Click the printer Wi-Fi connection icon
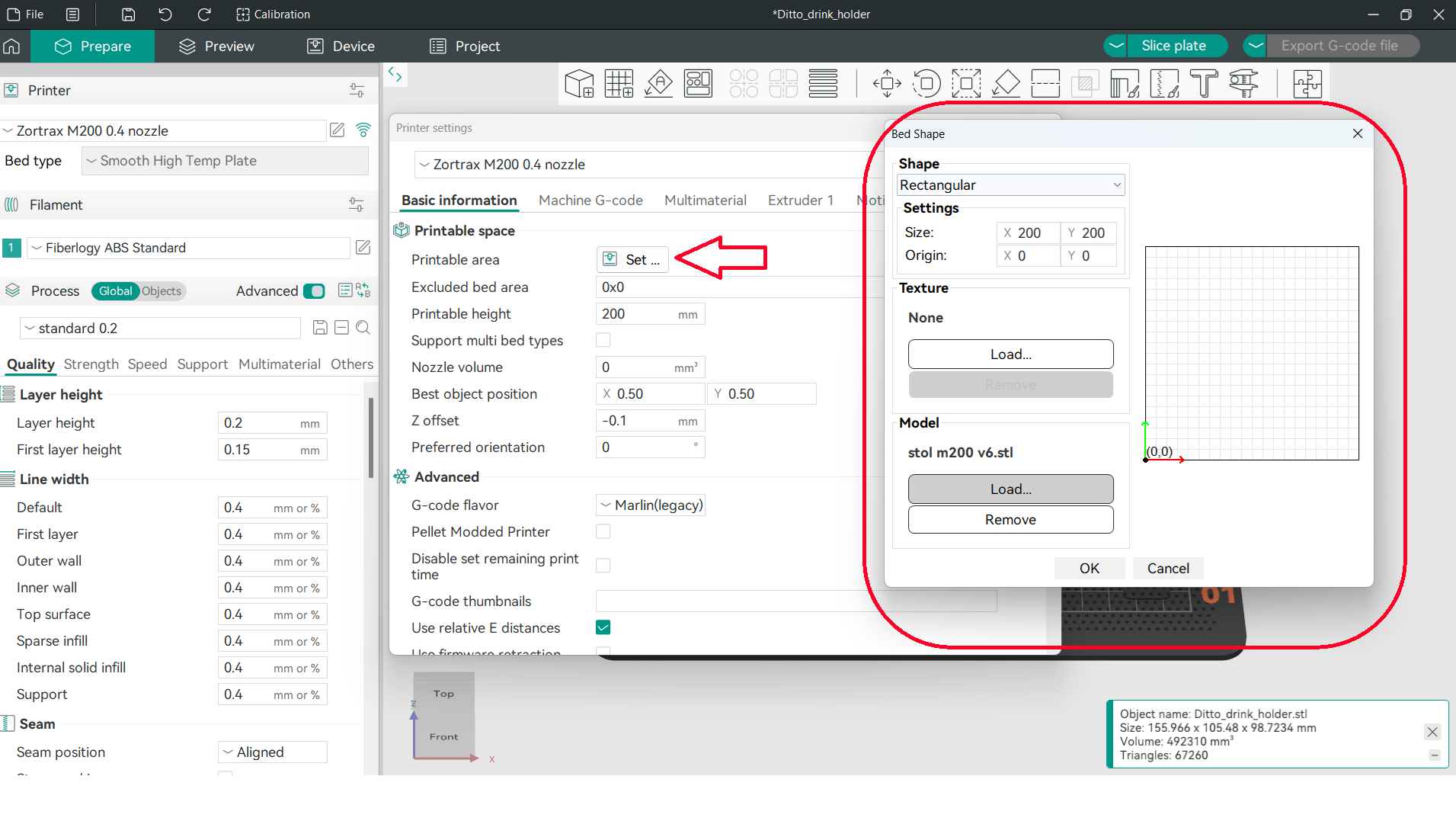1456x821 pixels. [x=363, y=130]
